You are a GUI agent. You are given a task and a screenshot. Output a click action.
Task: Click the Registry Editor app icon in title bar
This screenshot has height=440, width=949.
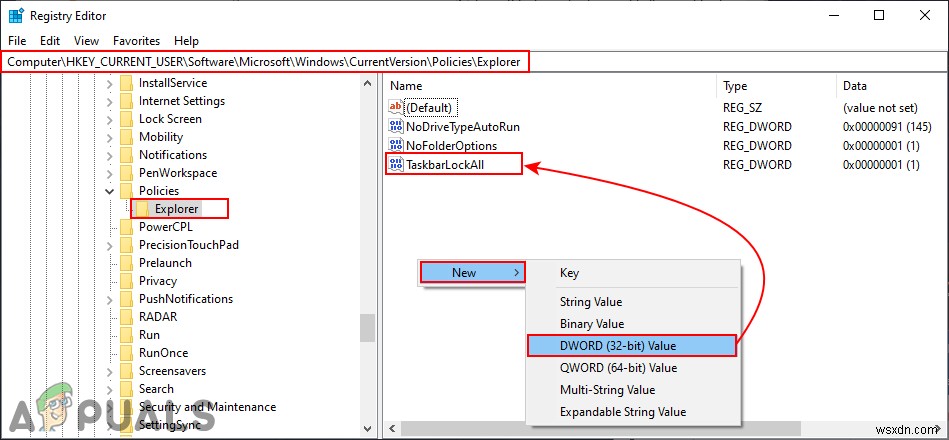[x=16, y=16]
